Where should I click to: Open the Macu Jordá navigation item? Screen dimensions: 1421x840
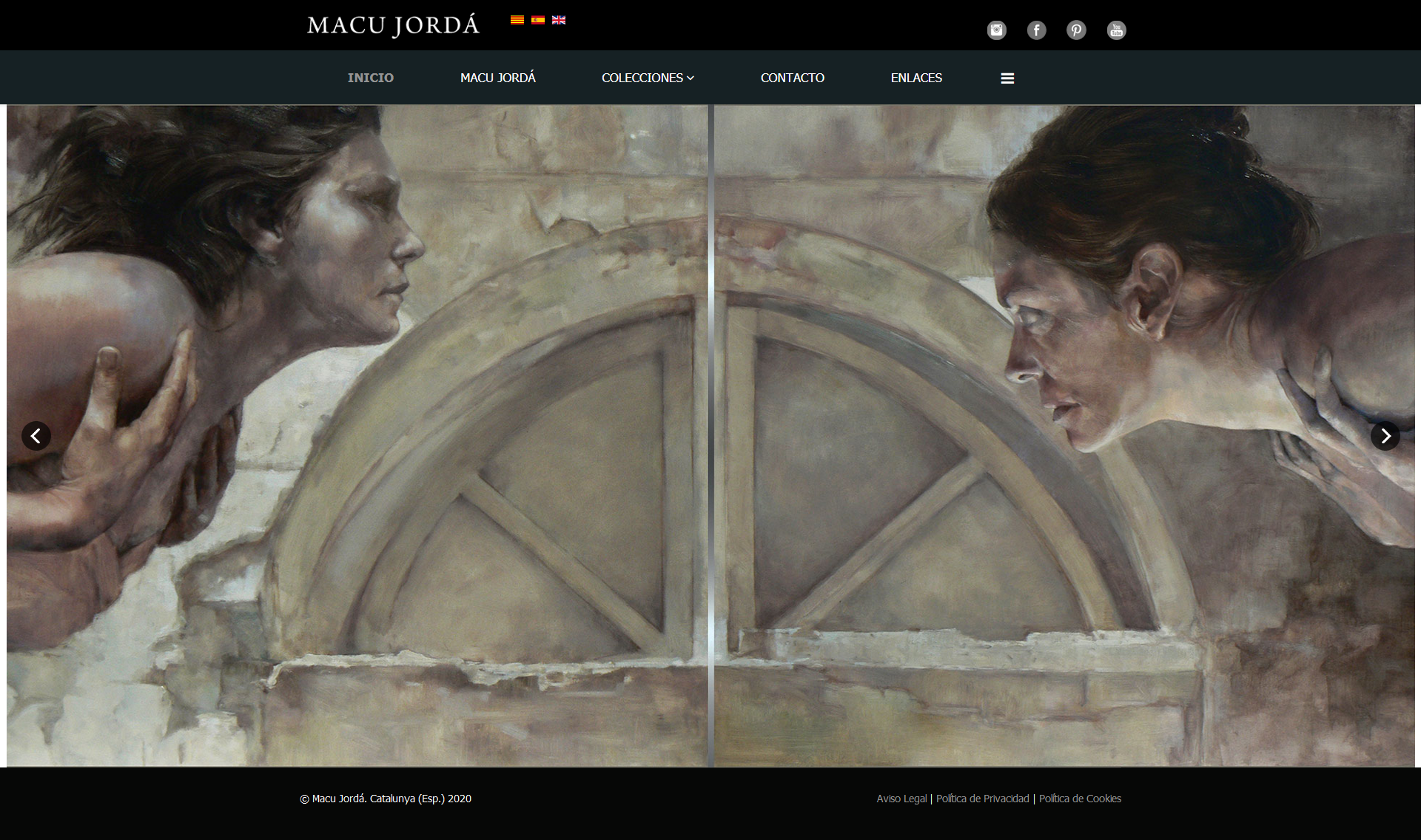tap(497, 78)
